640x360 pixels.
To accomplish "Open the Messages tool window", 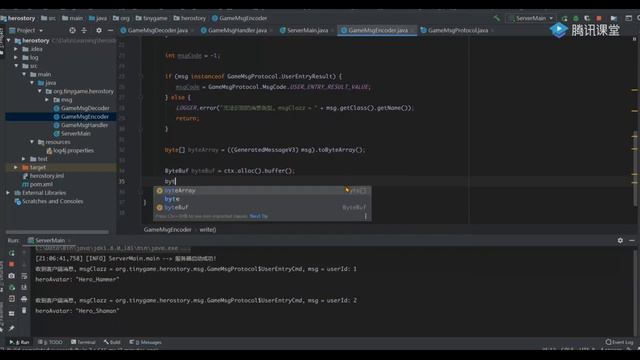I will pyautogui.click(x=146, y=342).
